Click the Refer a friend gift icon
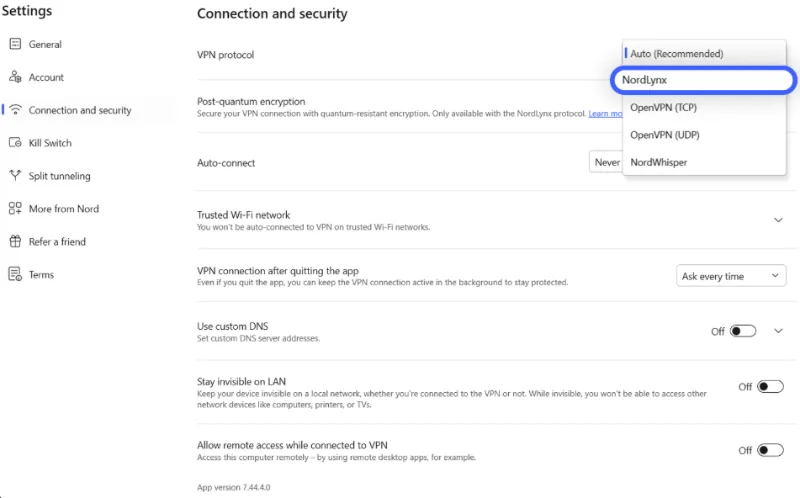Screen dimensions: 800x498 15,242
